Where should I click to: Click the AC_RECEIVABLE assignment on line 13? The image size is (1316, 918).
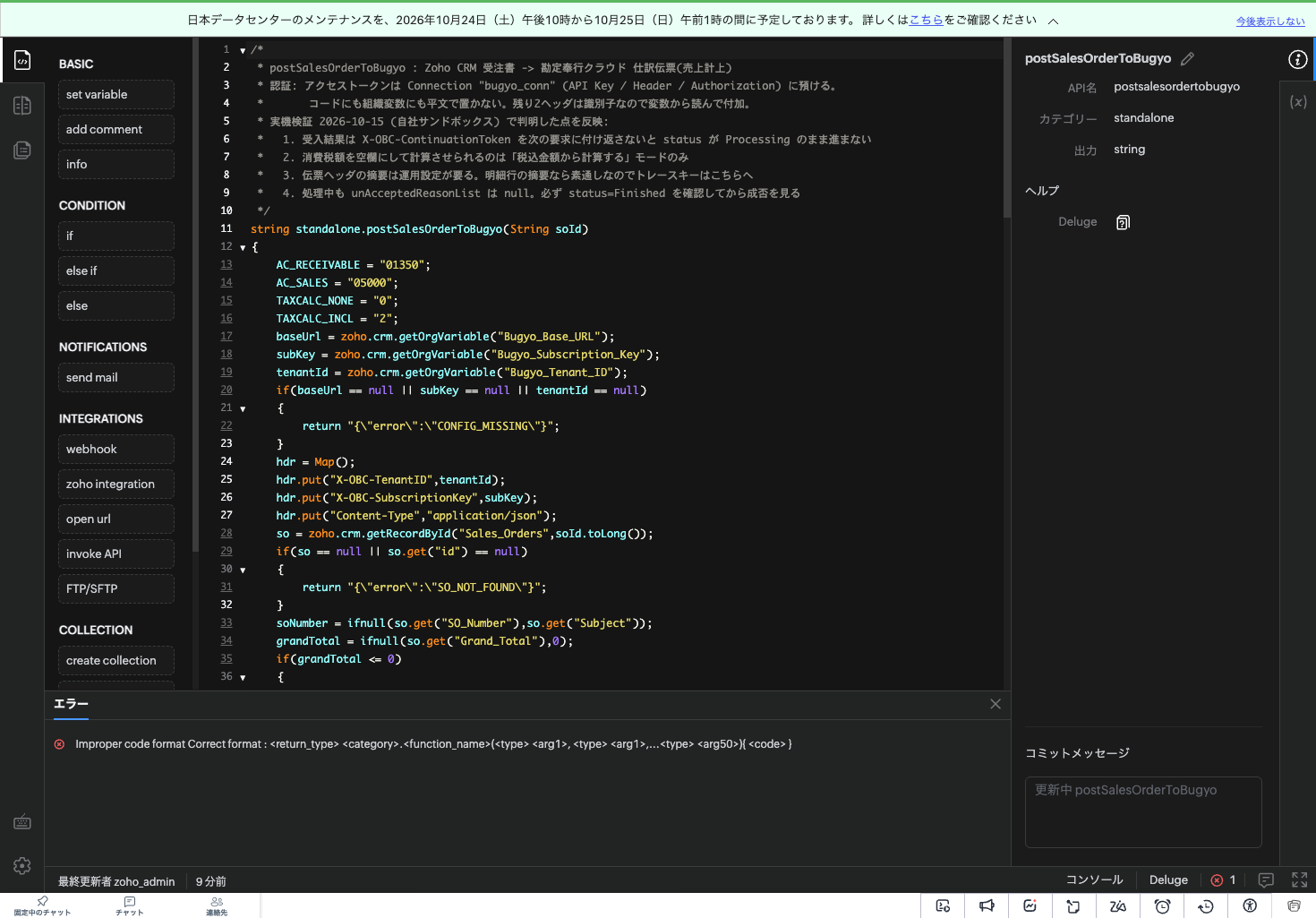[353, 265]
